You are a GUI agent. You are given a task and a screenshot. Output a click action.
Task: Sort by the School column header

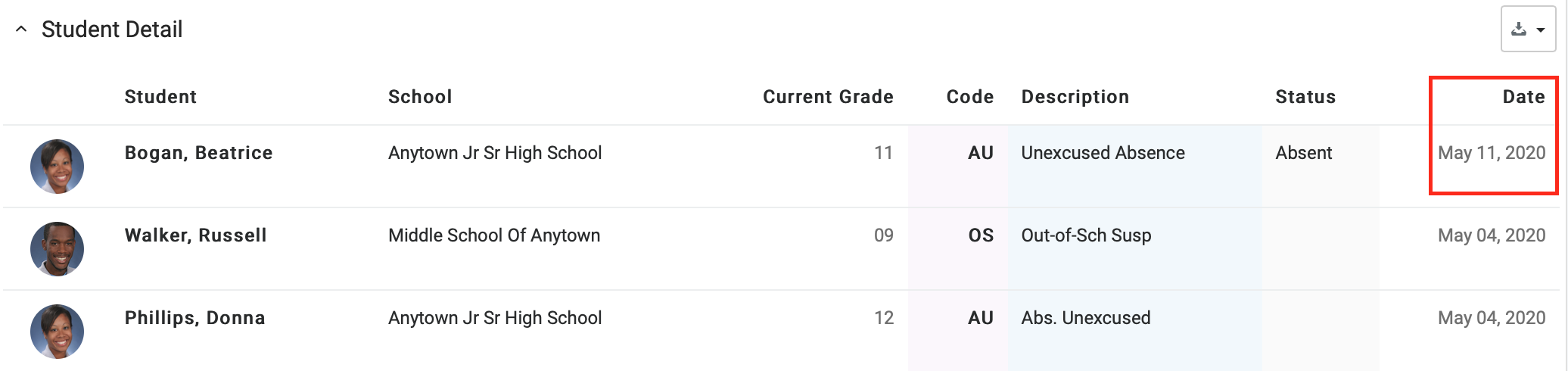[420, 97]
